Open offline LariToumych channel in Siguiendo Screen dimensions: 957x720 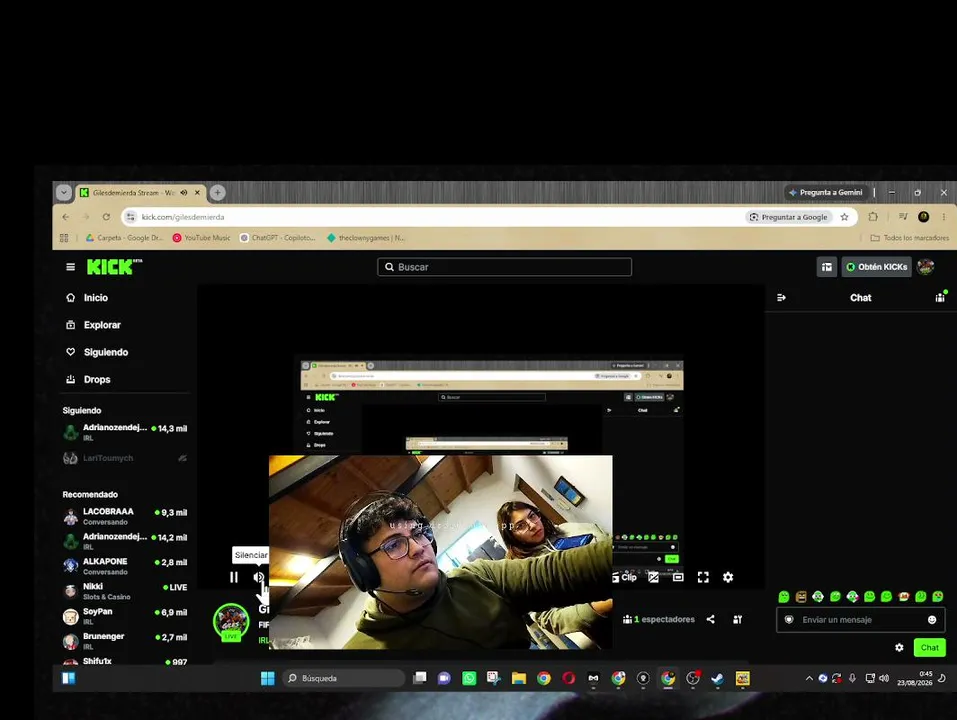pos(125,458)
